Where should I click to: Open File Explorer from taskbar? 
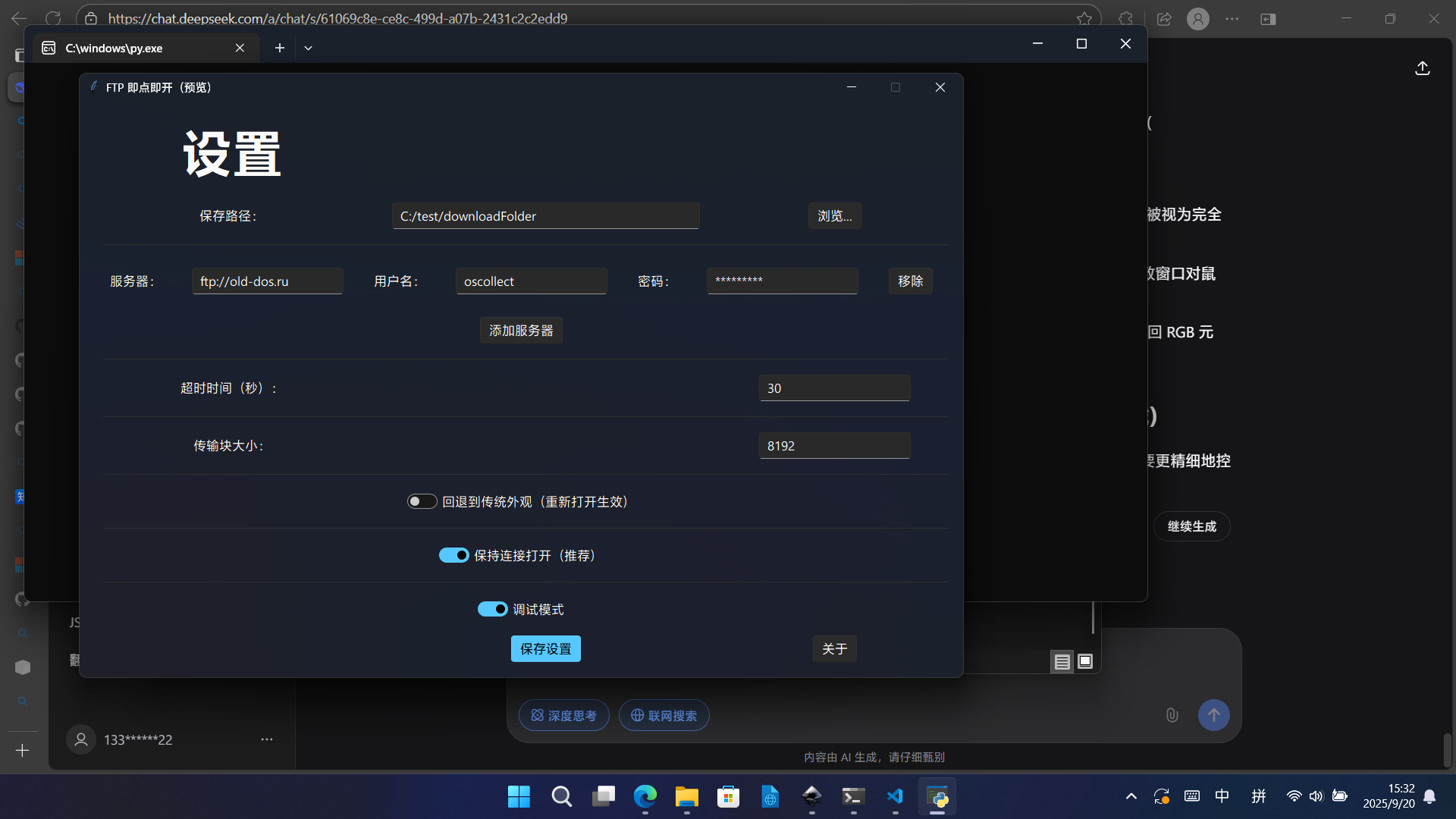tap(687, 796)
